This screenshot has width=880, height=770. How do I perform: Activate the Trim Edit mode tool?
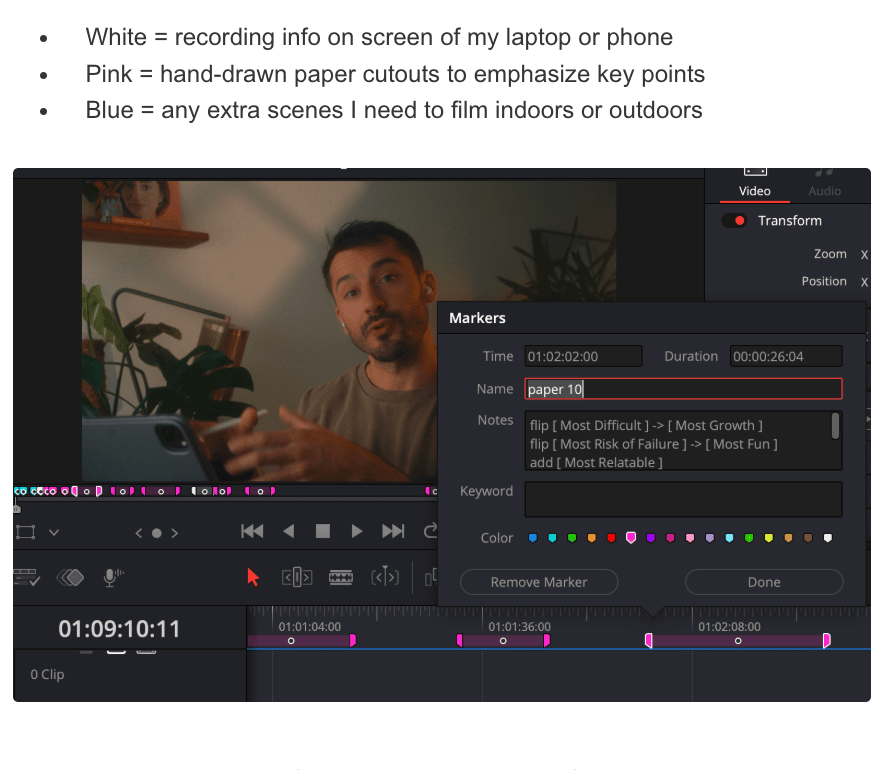tap(297, 577)
